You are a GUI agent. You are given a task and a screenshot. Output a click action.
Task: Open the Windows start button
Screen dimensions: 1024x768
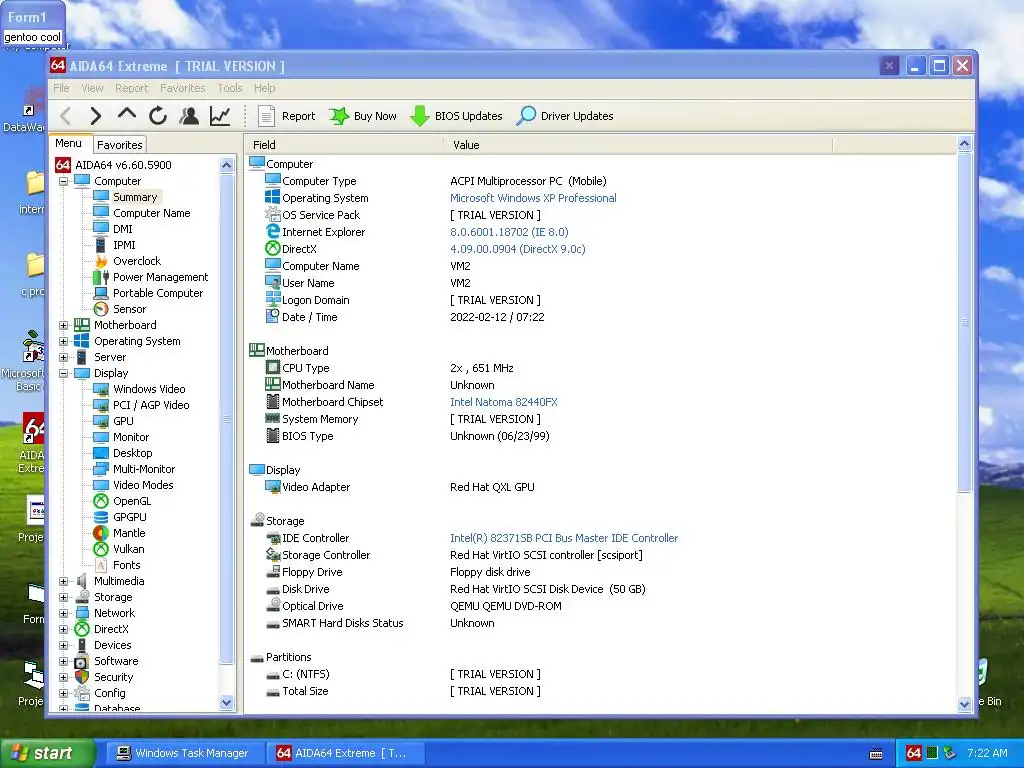click(47, 753)
